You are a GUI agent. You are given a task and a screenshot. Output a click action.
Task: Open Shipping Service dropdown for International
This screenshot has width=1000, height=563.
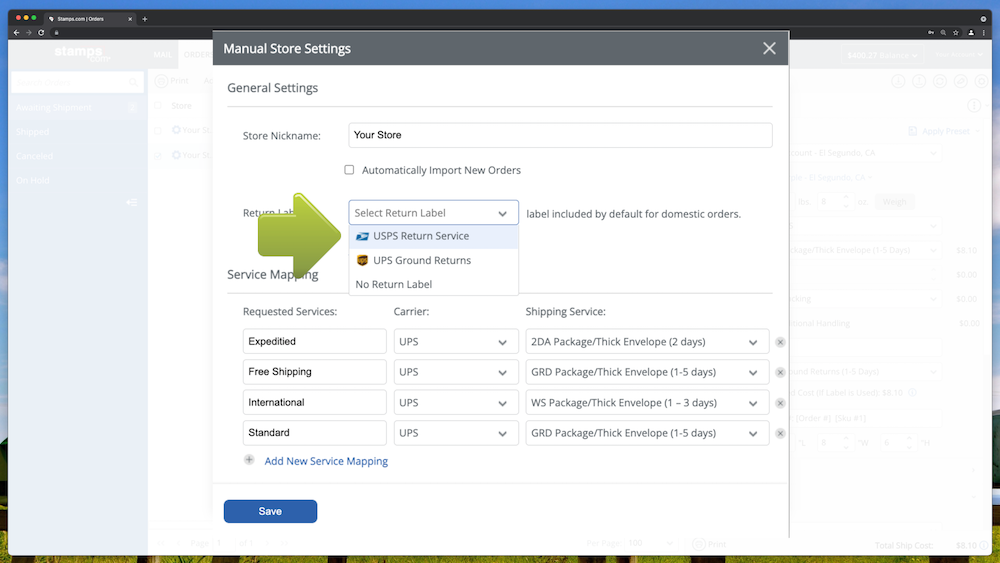(x=647, y=403)
